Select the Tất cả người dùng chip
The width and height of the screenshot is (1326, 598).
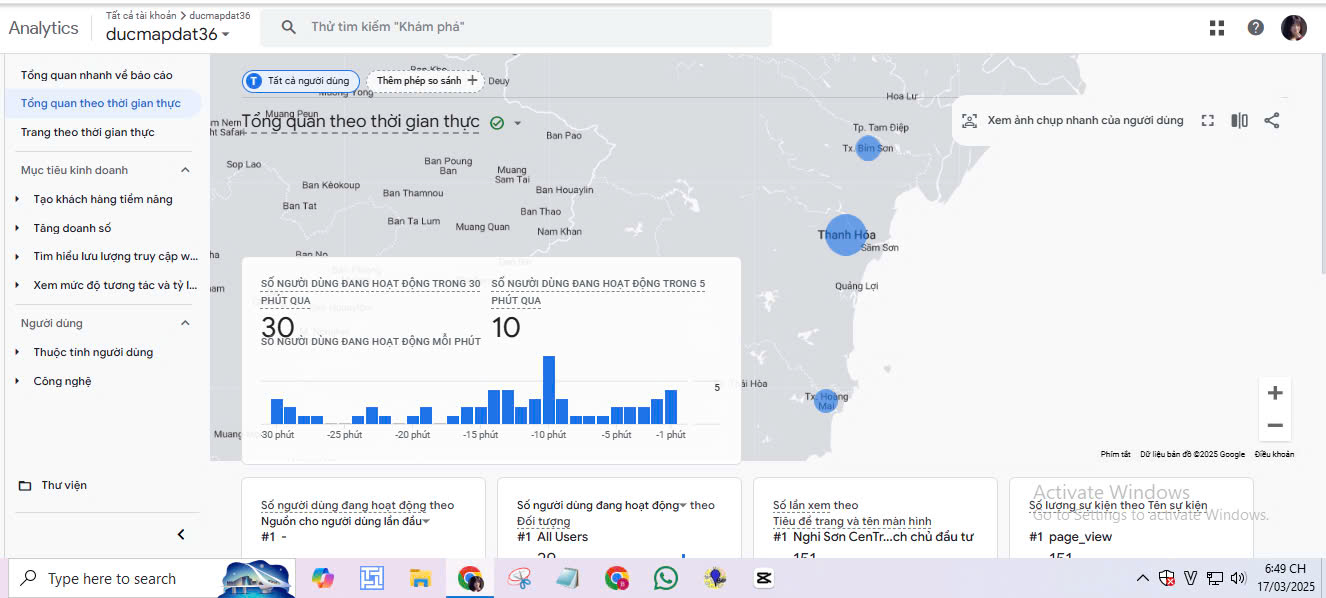[301, 81]
